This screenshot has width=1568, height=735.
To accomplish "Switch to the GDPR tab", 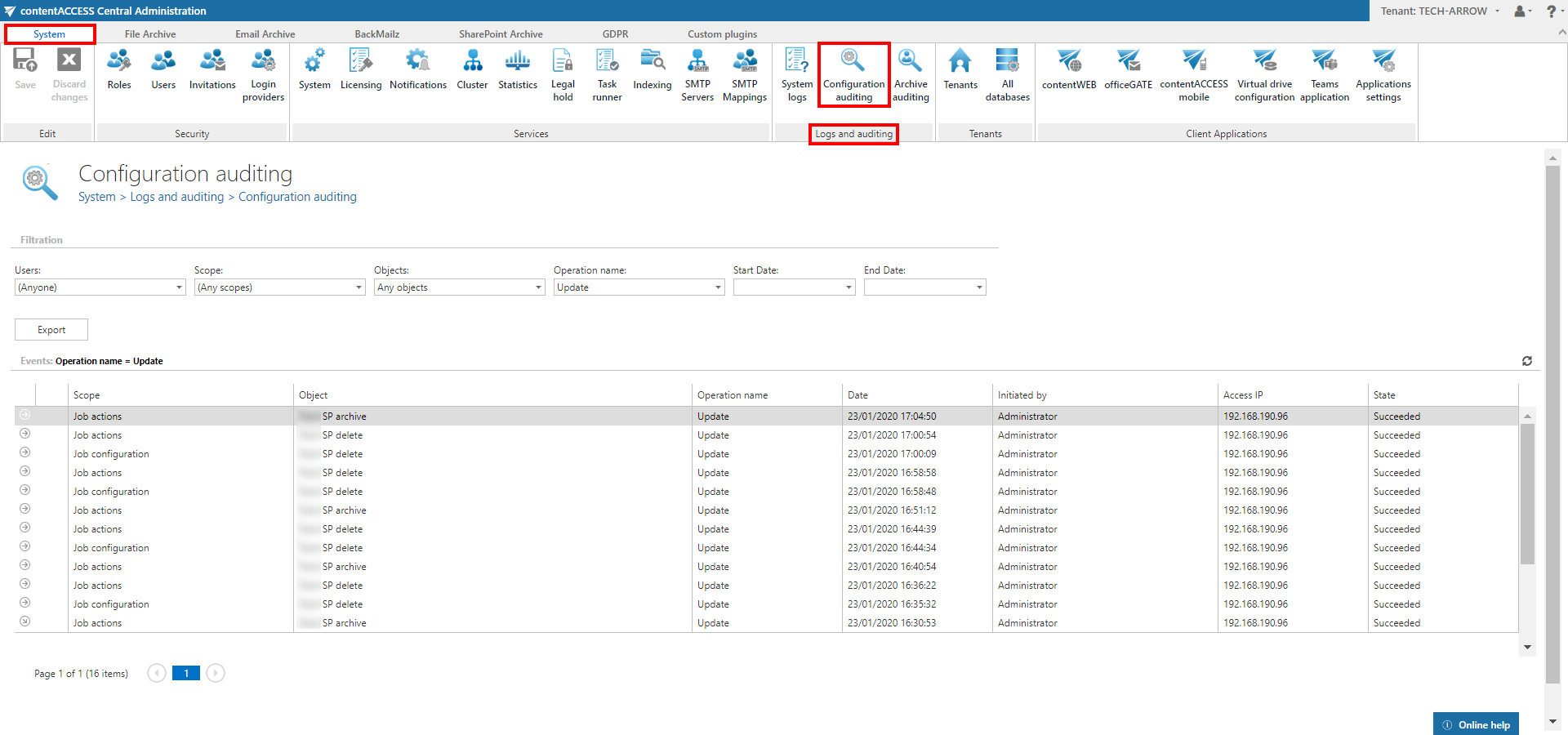I will pos(615,34).
